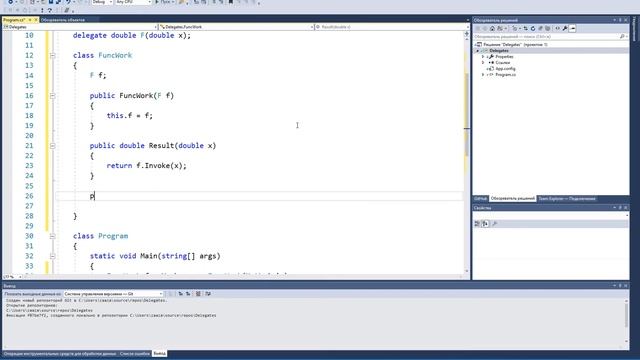Click the editor split window handle
The image size is (640, 360).
coord(467,33)
